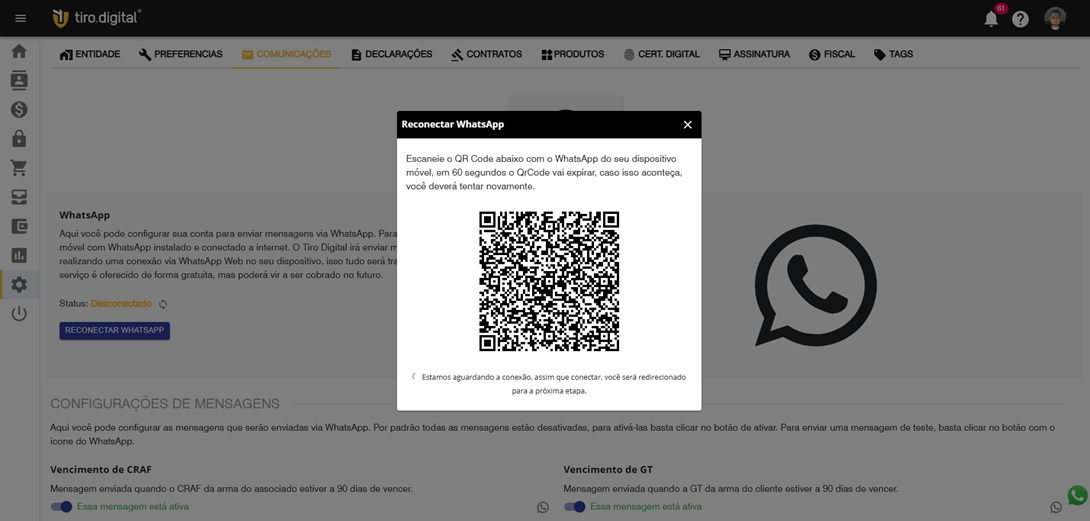Toggle the Vencimento de CRAF message switch
Viewport: 1090px width, 521px height.
tap(61, 507)
